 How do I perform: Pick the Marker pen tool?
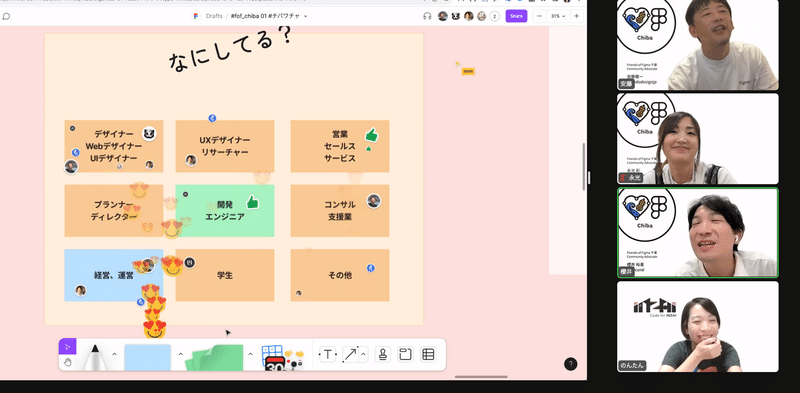[95, 357]
